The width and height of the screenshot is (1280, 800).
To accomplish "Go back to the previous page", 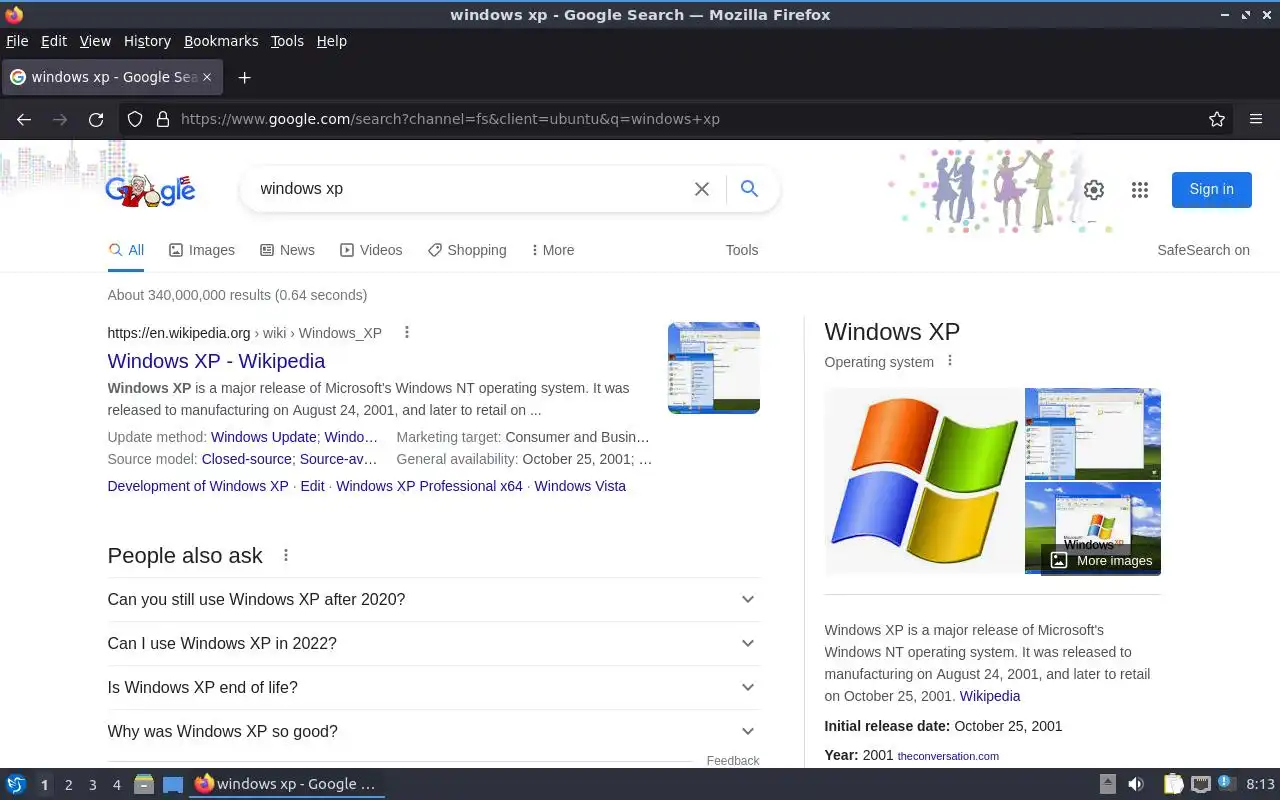I will click(x=24, y=119).
